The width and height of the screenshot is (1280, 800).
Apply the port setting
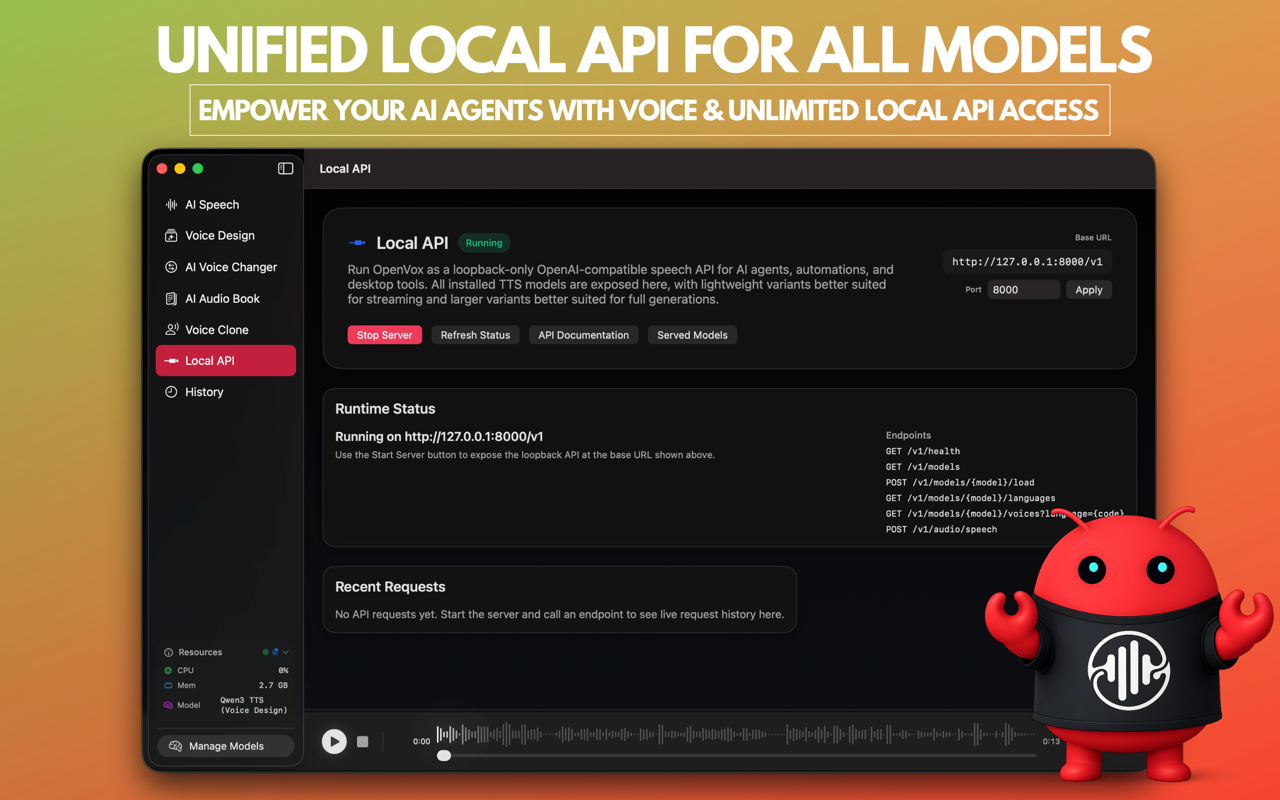(x=1089, y=289)
